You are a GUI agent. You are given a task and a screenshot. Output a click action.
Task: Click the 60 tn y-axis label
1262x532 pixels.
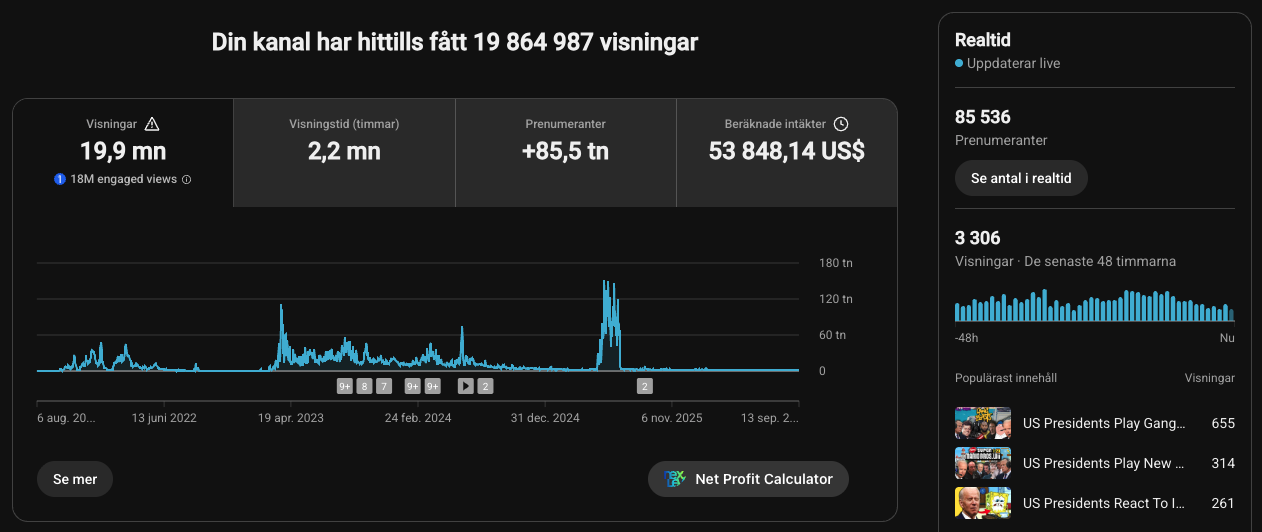click(833, 335)
